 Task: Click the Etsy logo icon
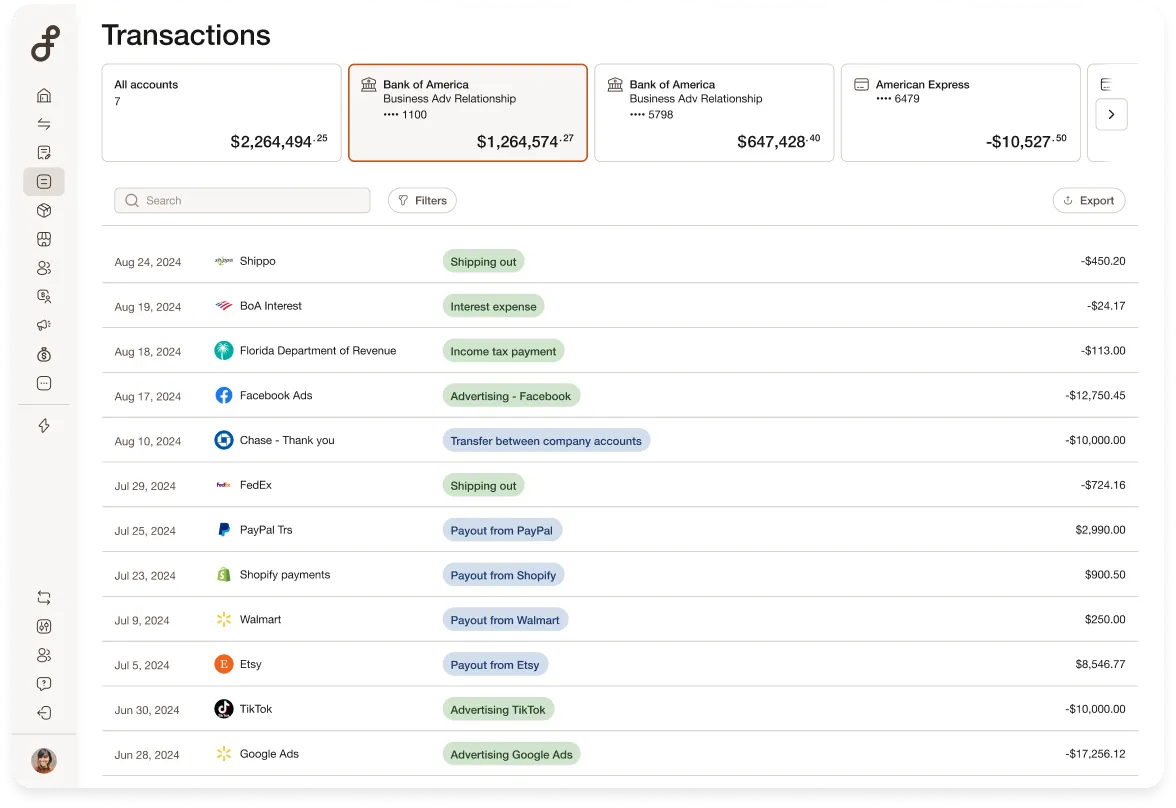point(224,664)
